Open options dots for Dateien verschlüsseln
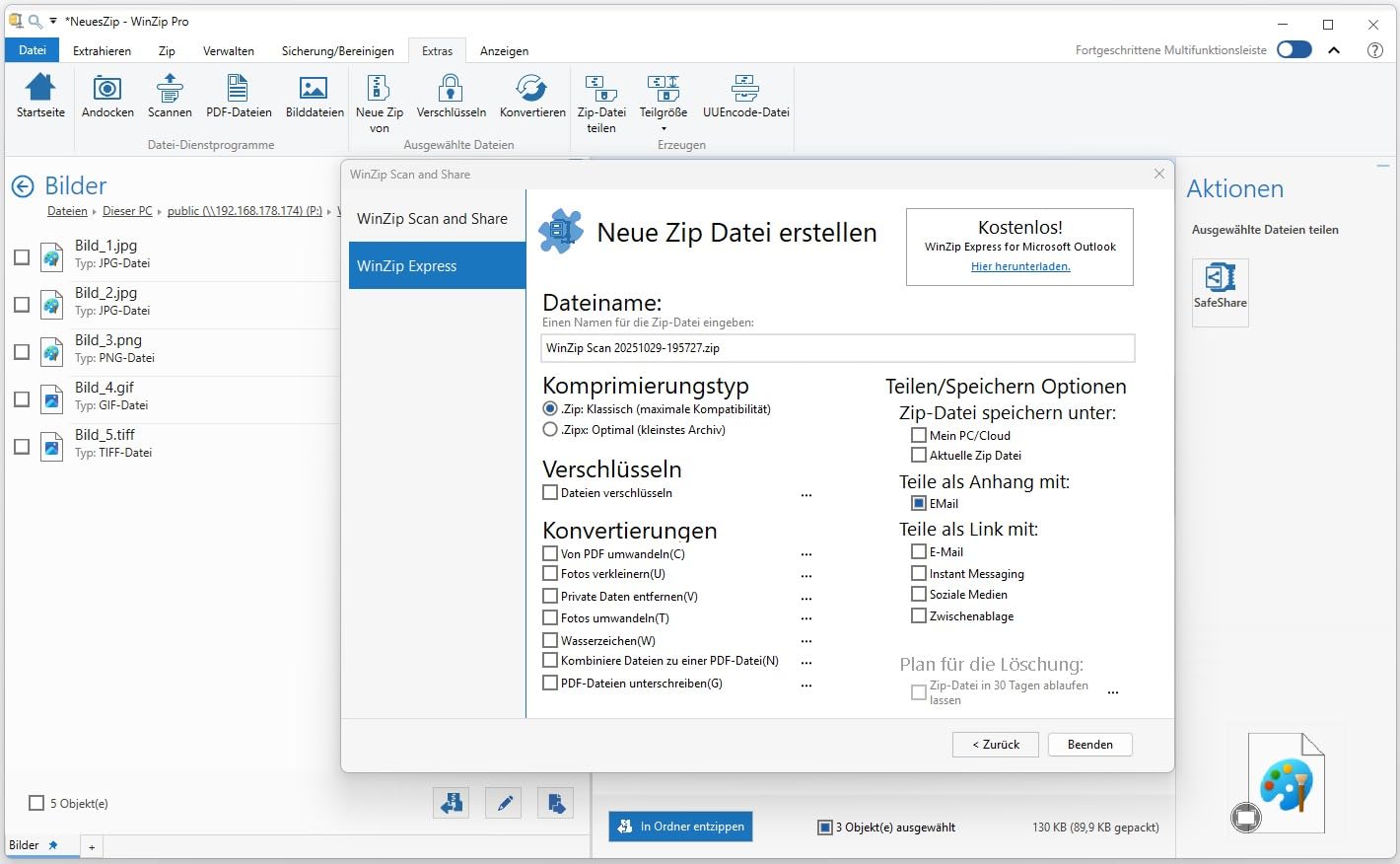The image size is (1400, 864). point(806,495)
